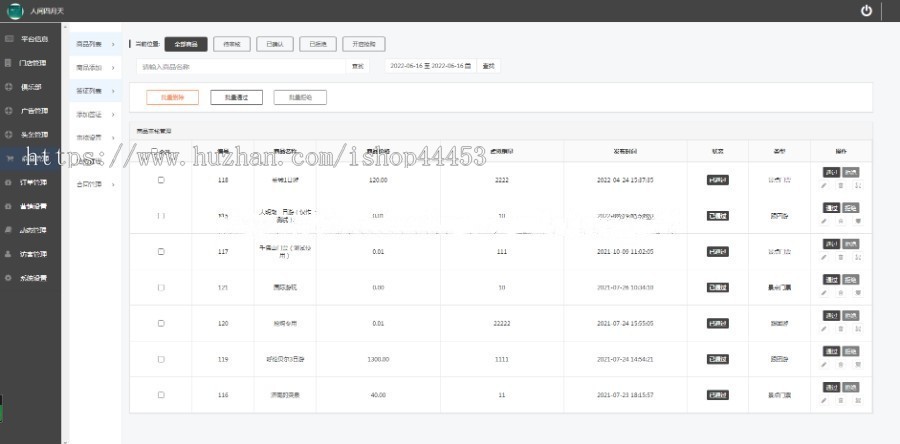Image resolution: width=900 pixels, height=444 pixels.
Task: Tick the checkbox for ID 116
Action: click(161, 395)
